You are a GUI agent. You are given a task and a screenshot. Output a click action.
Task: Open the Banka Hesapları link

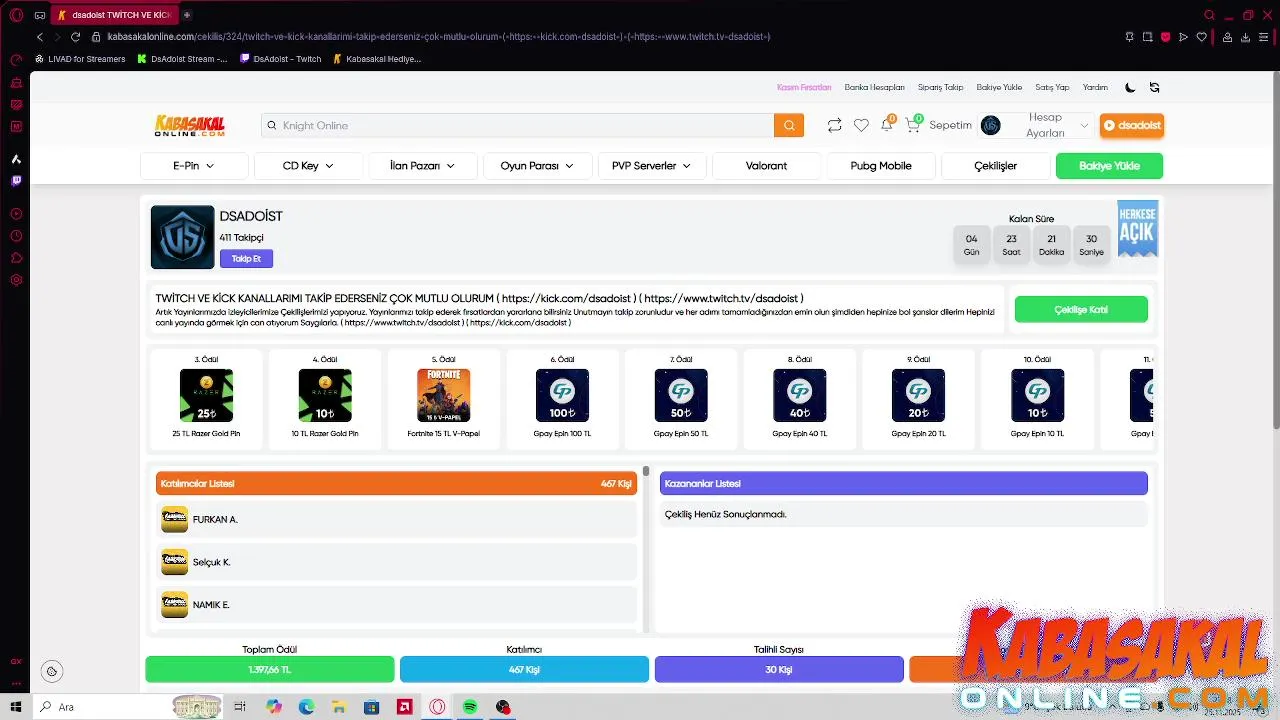pyautogui.click(x=874, y=87)
